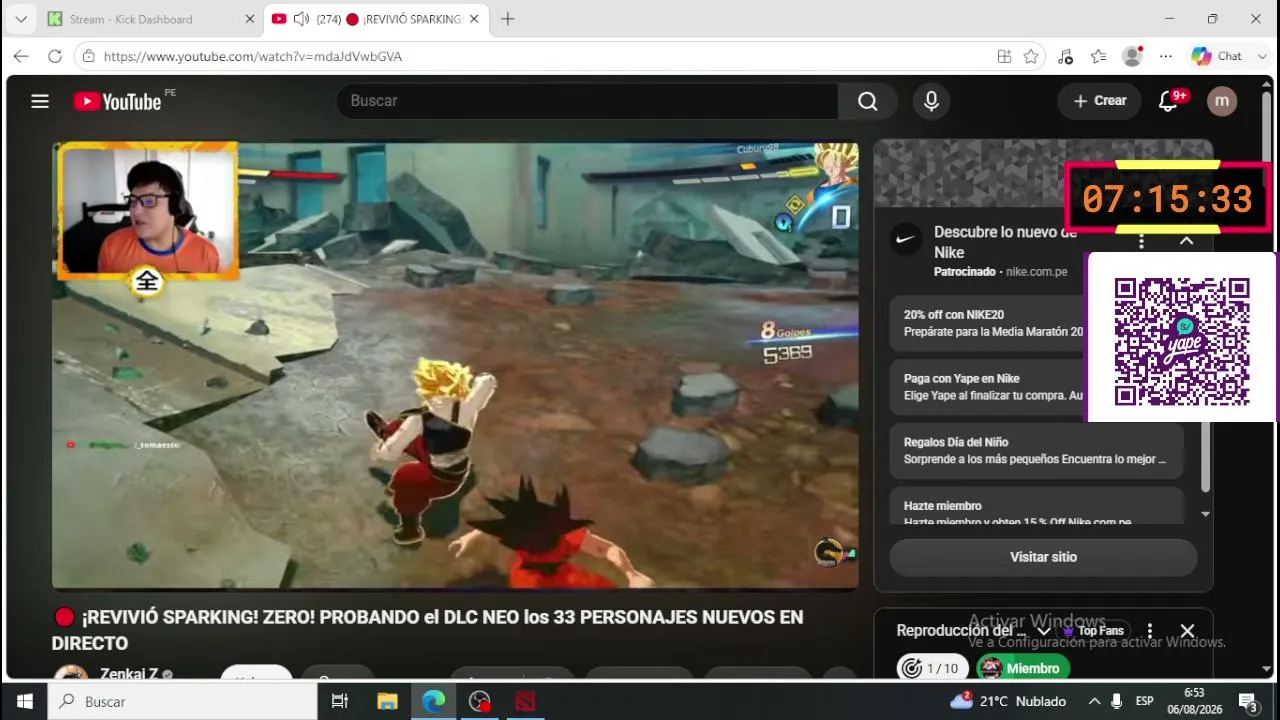Click the YouTube Buscar search field
The width and height of the screenshot is (1280, 720).
(x=587, y=101)
